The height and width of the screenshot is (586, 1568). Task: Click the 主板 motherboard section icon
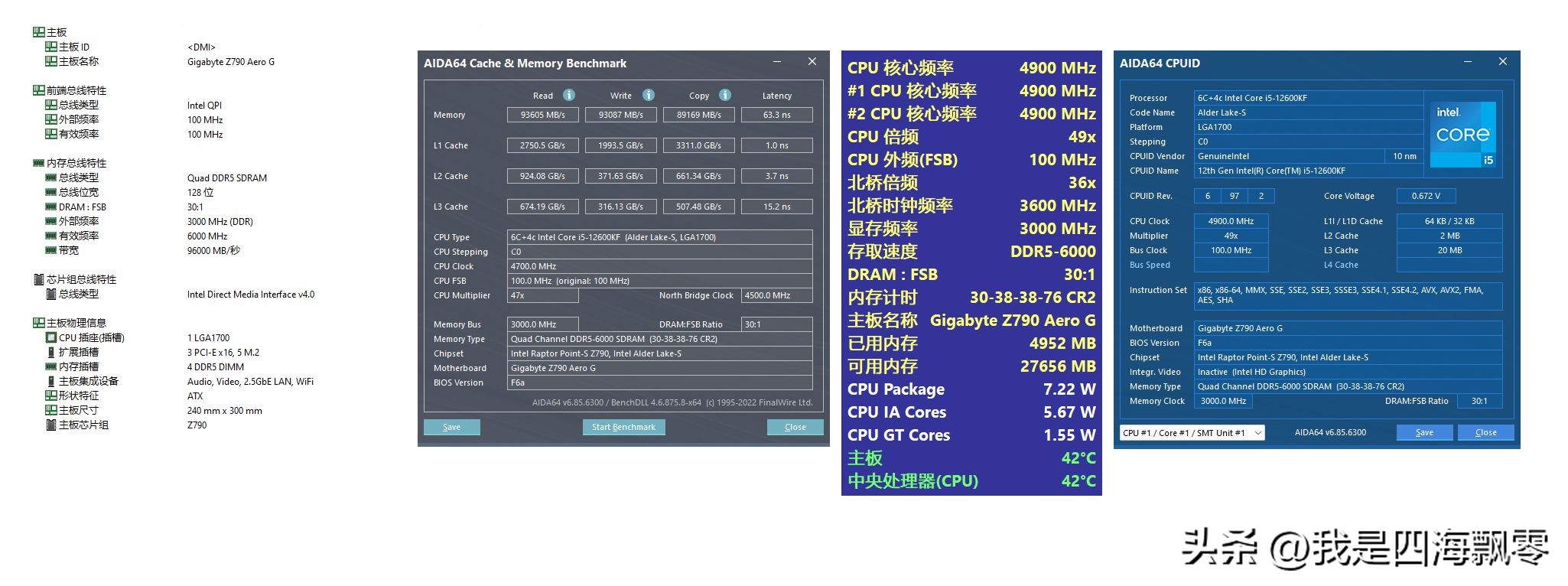pos(39,32)
